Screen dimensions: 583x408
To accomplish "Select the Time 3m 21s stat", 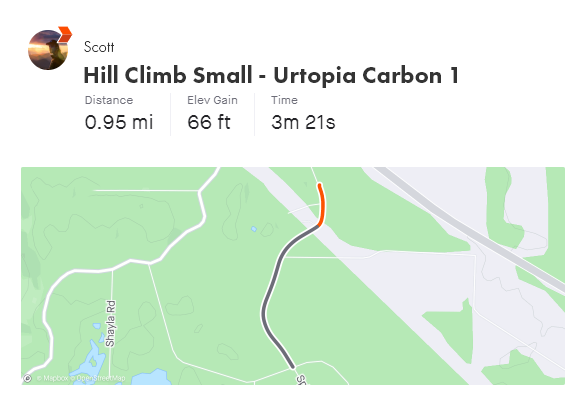I will coord(303,113).
